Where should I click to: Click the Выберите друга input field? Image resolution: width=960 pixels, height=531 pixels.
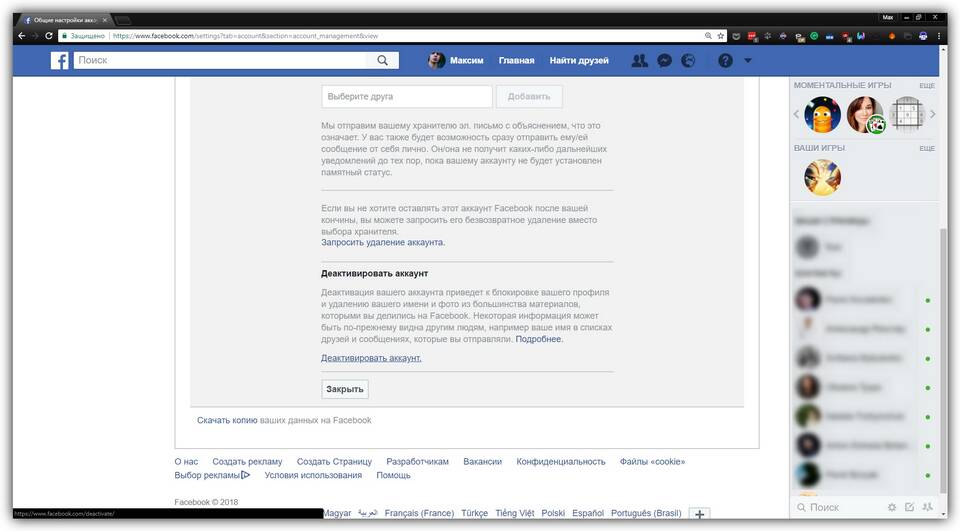(x=407, y=97)
